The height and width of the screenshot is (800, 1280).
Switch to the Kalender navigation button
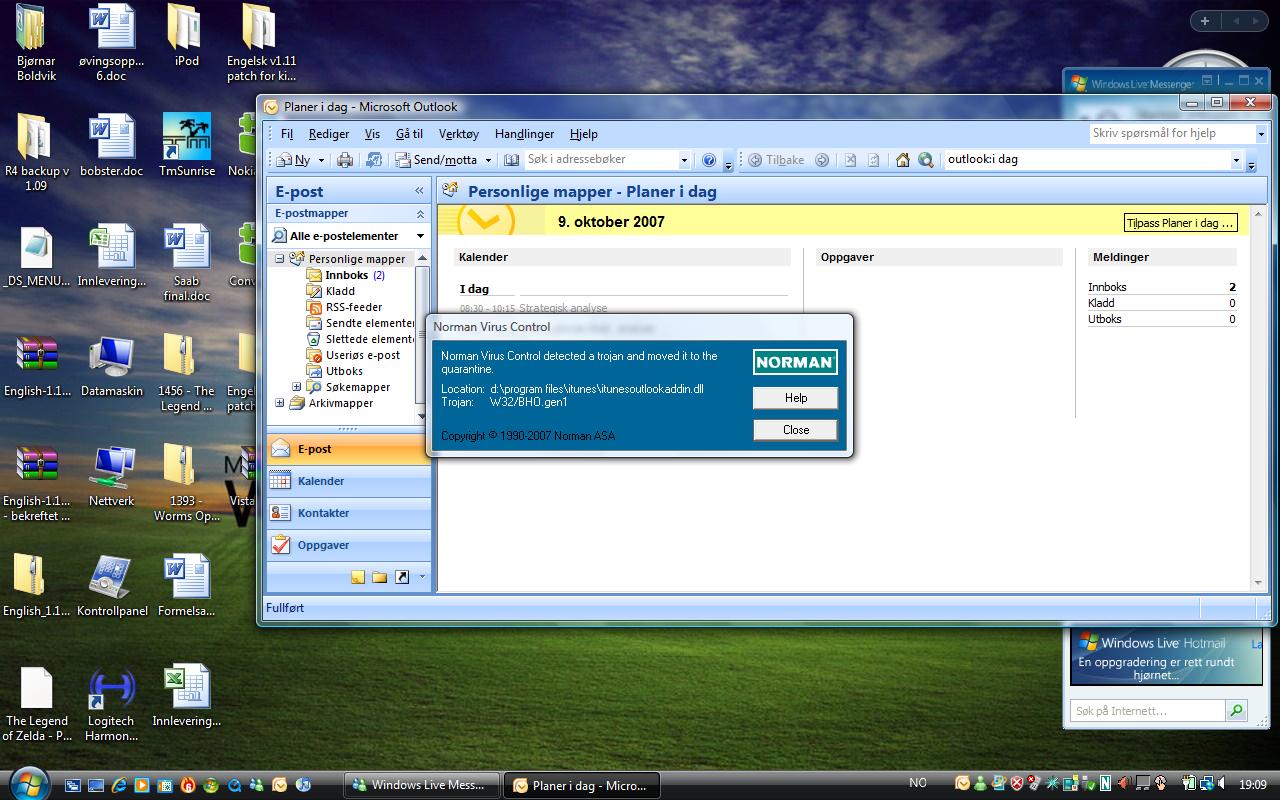point(348,481)
